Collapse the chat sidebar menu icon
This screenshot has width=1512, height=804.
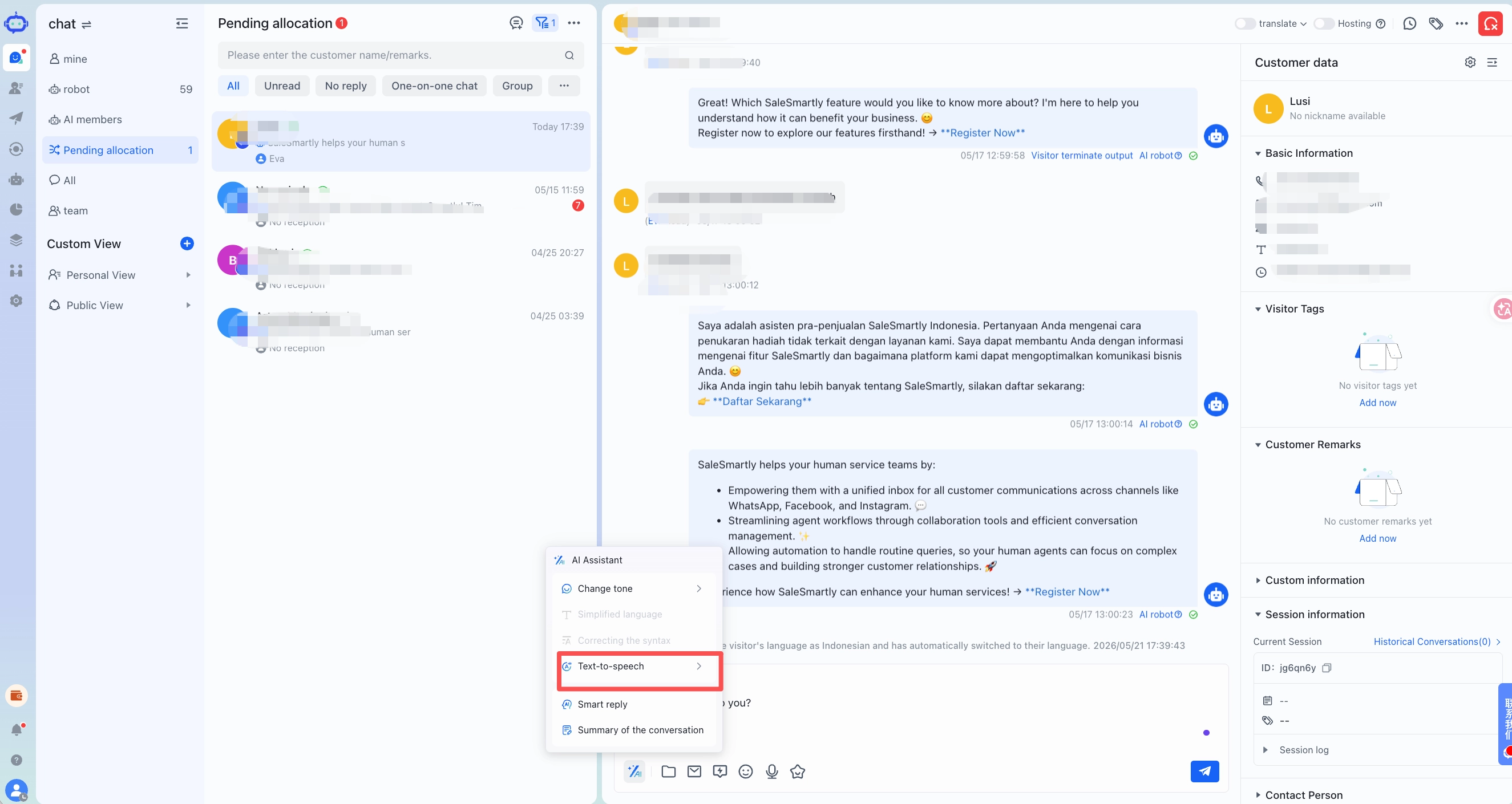pos(182,23)
